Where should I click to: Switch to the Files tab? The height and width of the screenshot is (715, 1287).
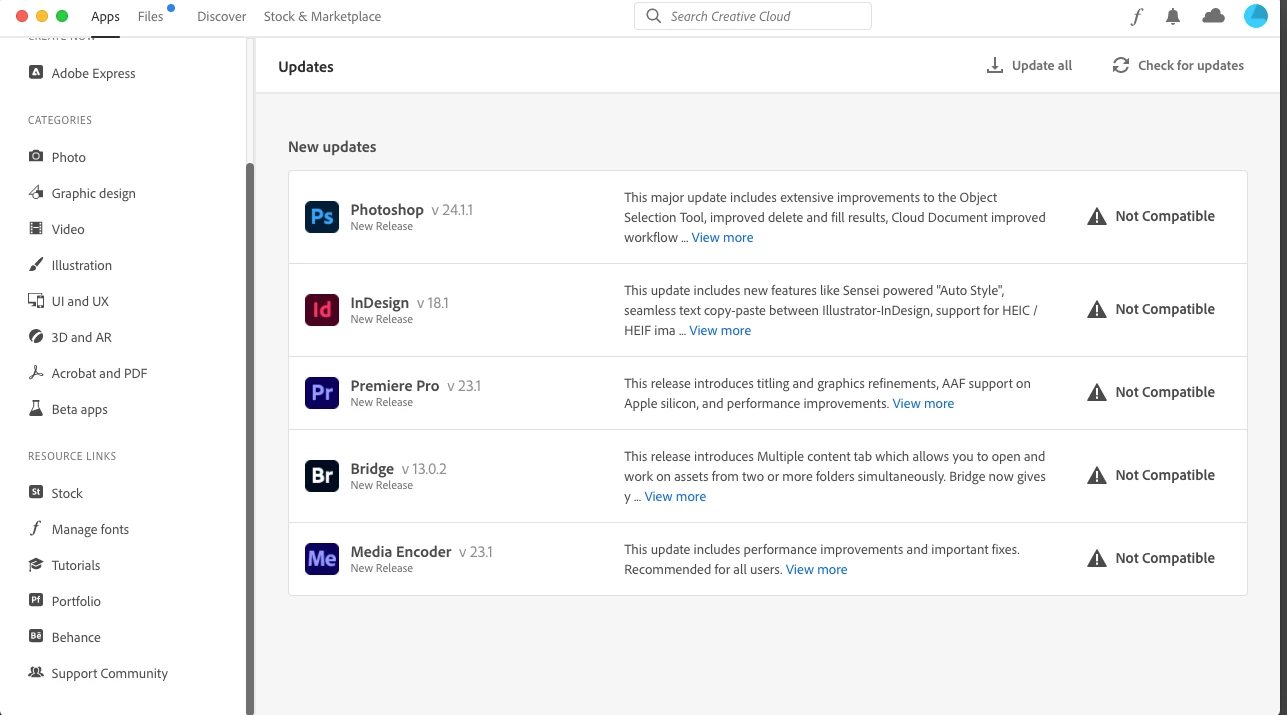tap(151, 17)
